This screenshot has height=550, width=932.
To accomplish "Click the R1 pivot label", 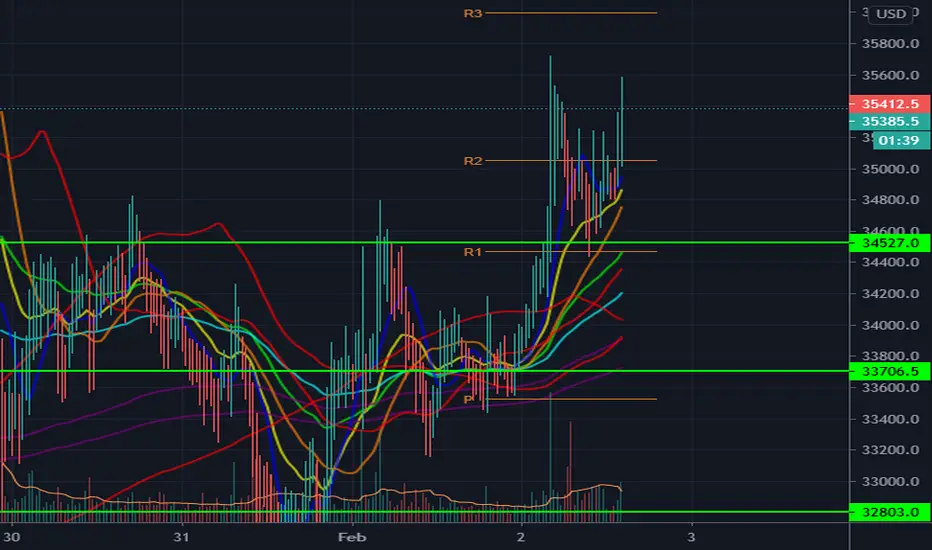I will click(473, 252).
